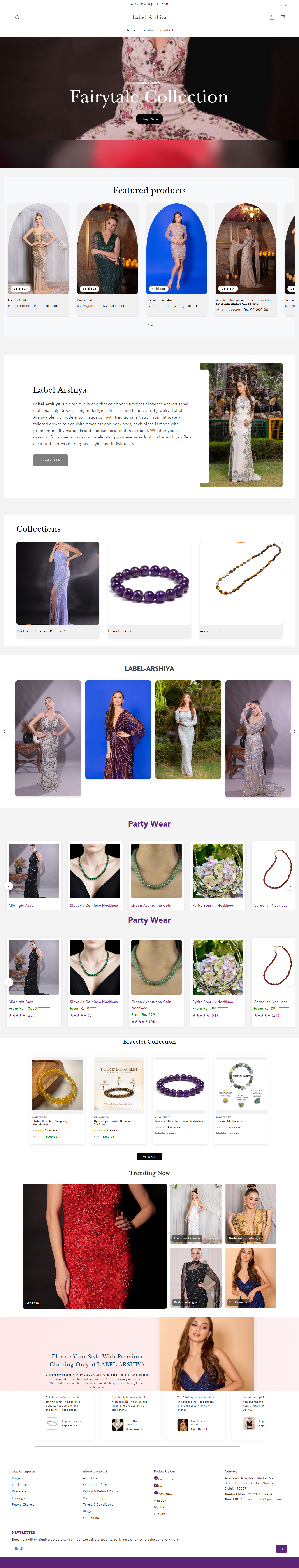Advance Featured products slider to next page

tap(160, 324)
